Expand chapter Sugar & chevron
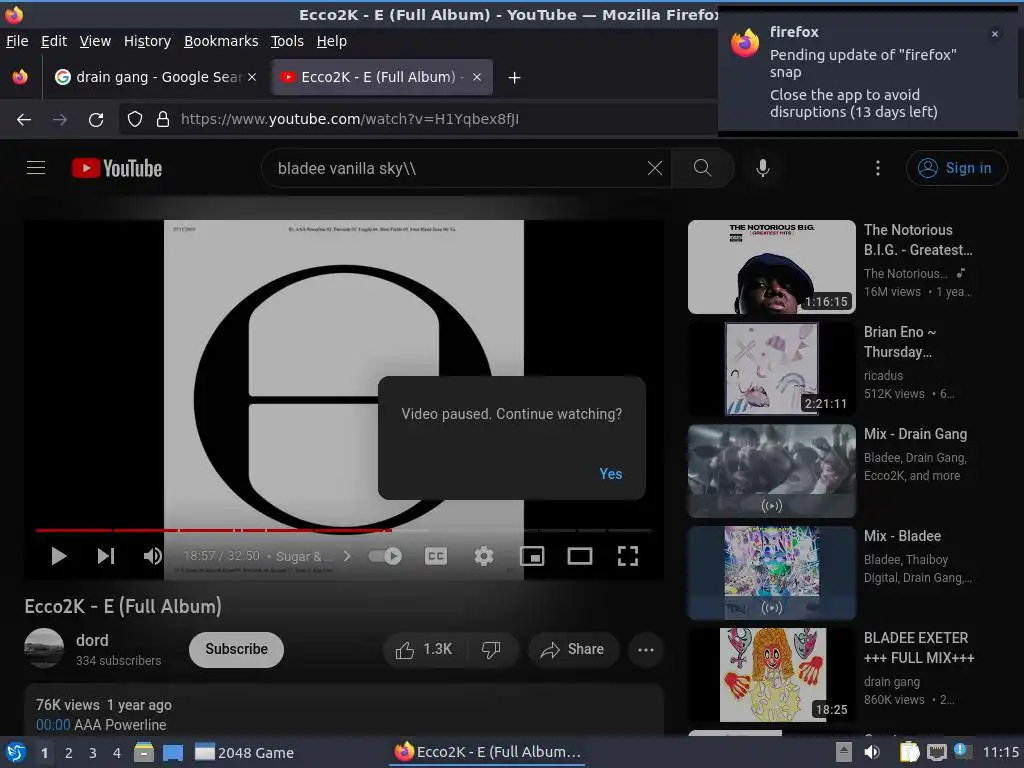 click(347, 556)
